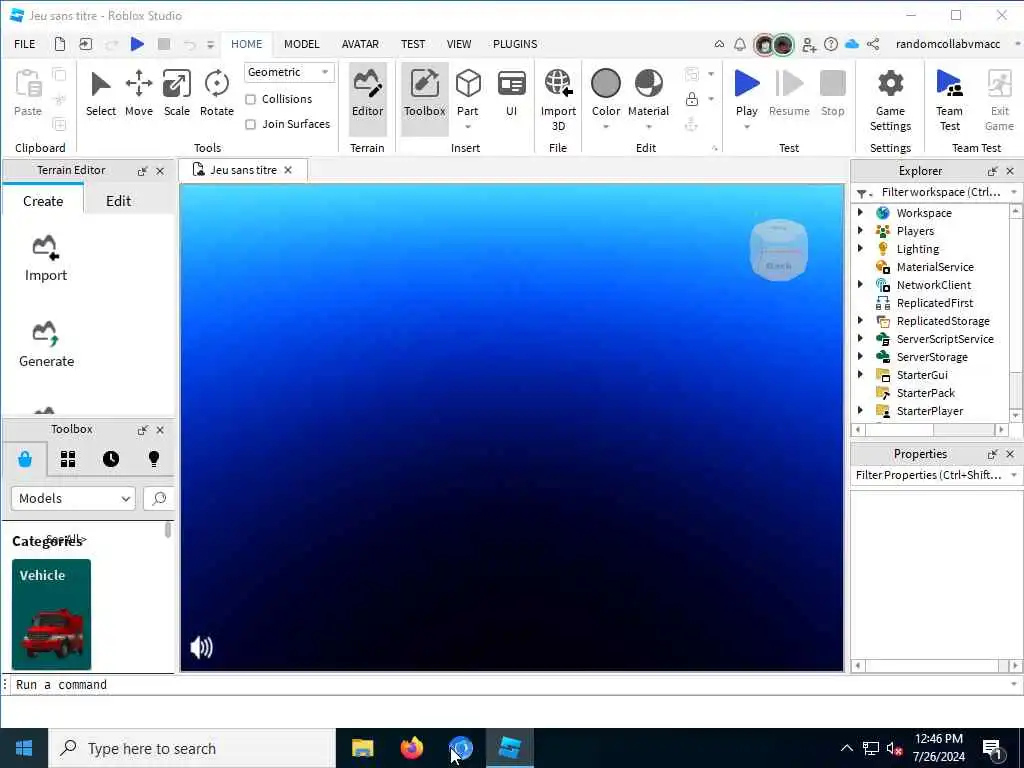
Task: Open the Geometric mode dropdown
Action: (289, 72)
